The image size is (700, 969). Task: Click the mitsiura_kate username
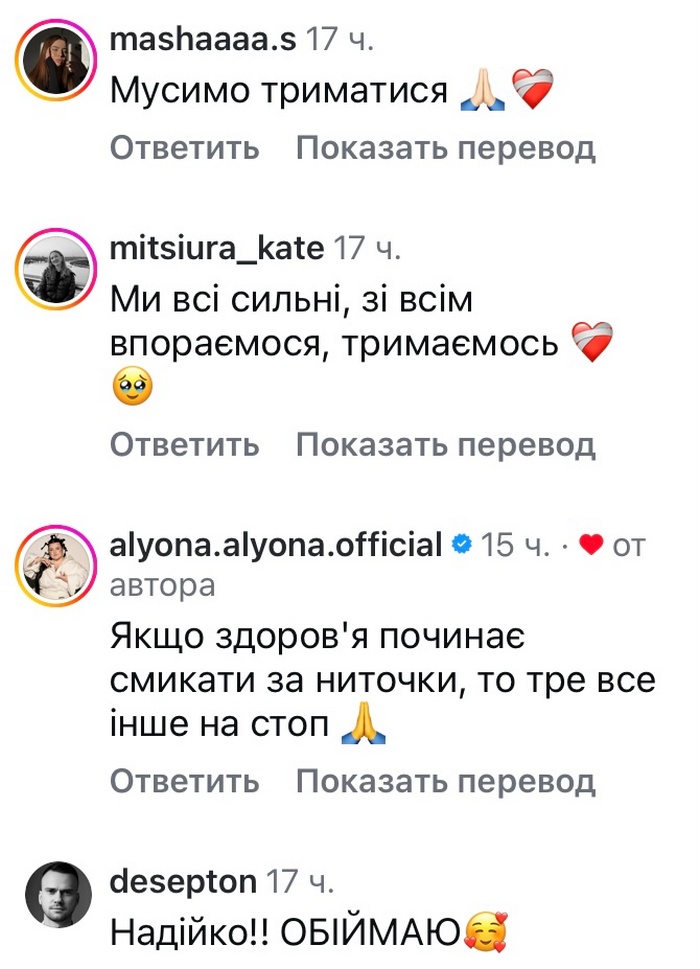coord(217,248)
